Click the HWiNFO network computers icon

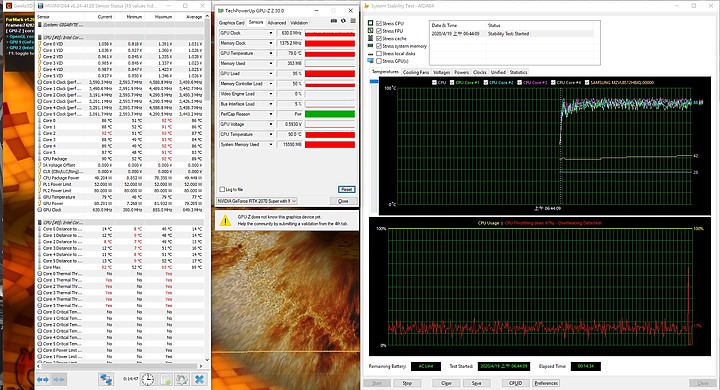coord(106,379)
